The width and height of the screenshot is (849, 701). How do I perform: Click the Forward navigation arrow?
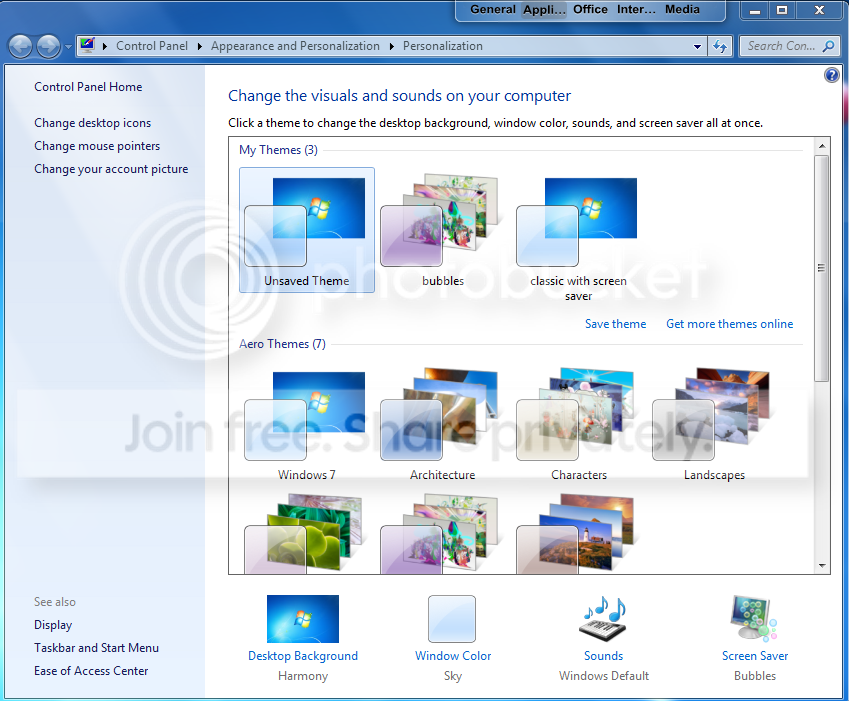tap(49, 47)
